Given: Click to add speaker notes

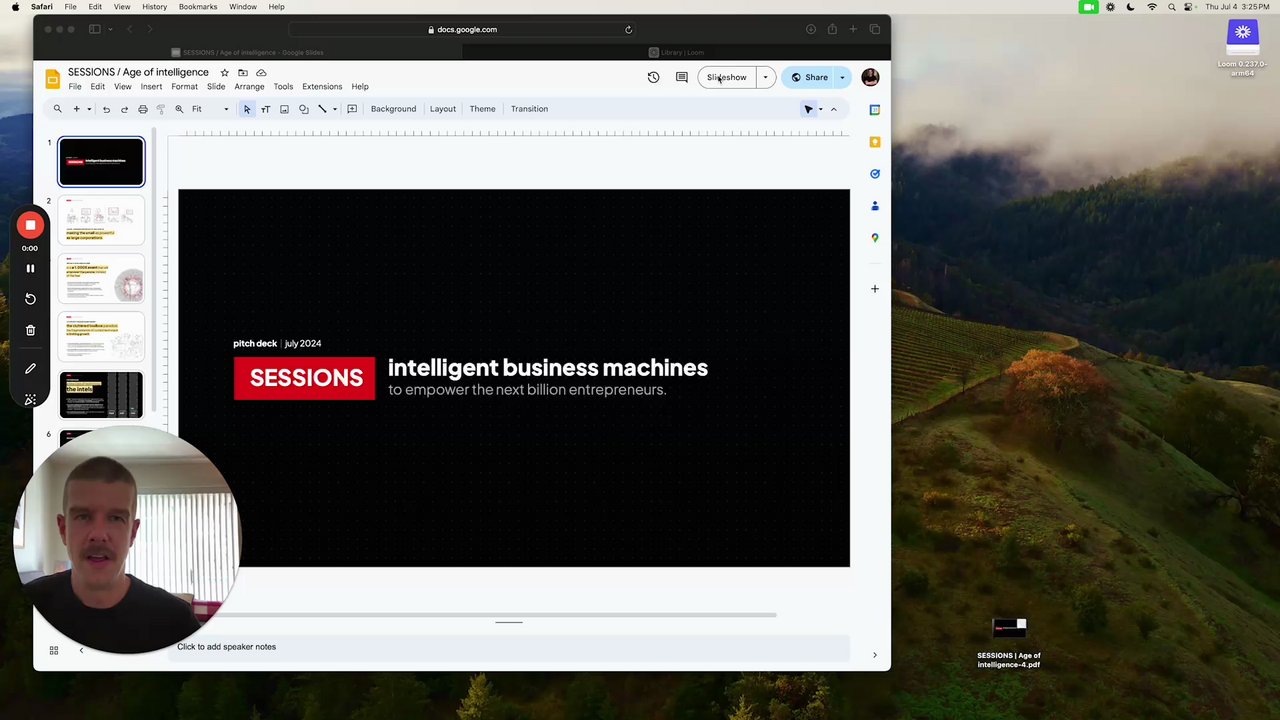Looking at the screenshot, I should click(513, 647).
